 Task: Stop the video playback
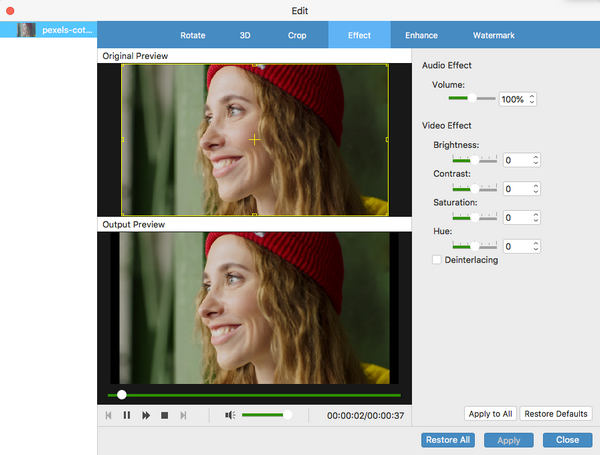tap(165, 415)
